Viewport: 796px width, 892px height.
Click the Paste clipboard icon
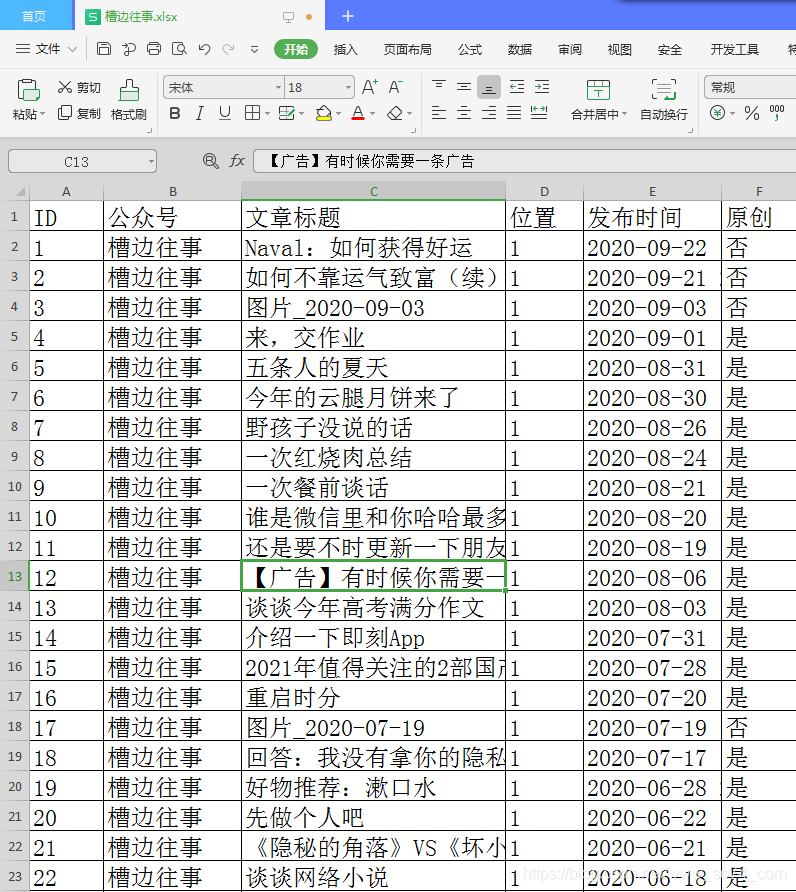pos(28,90)
